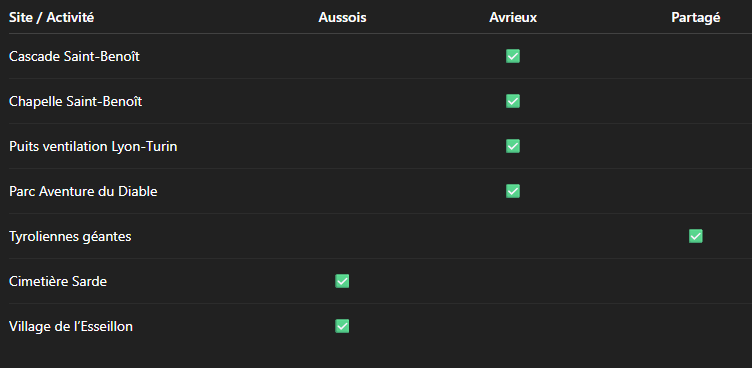Click the Site / Activité header
The image size is (752, 368).
point(51,18)
